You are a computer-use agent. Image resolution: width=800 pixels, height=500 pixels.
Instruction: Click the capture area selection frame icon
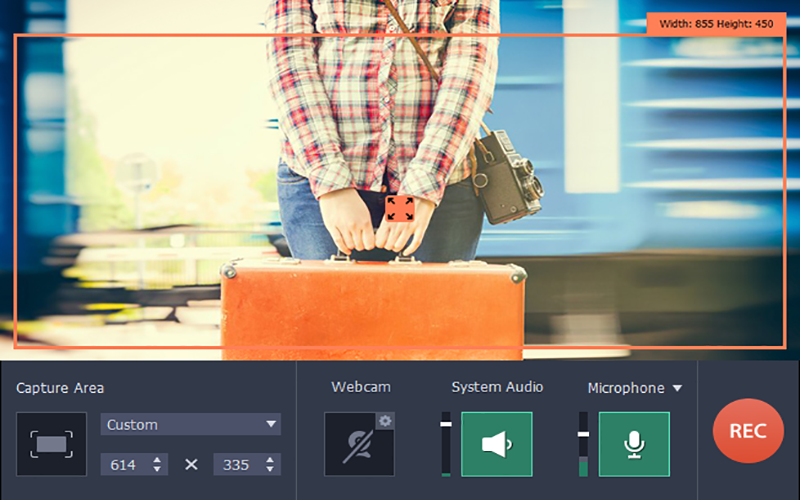coord(52,444)
